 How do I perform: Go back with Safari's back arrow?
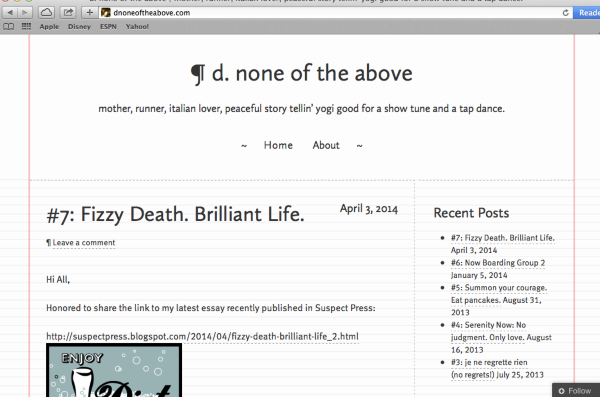pos(10,13)
